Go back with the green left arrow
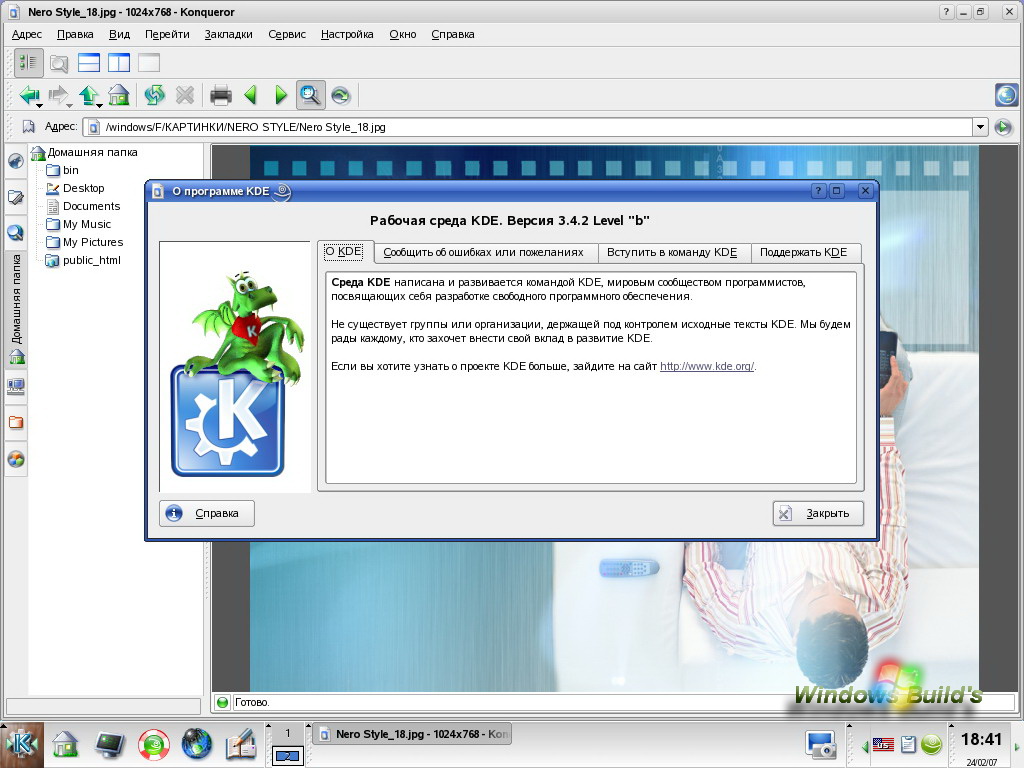 27,95
